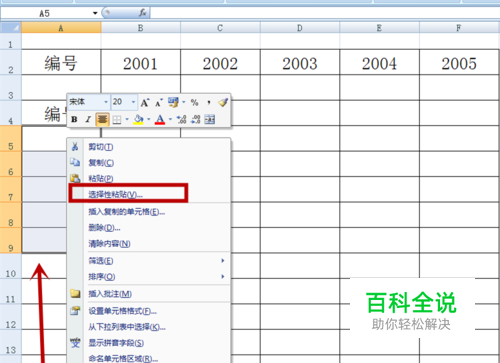Select column F header
Screen dimensions: 500x363
click(459, 28)
